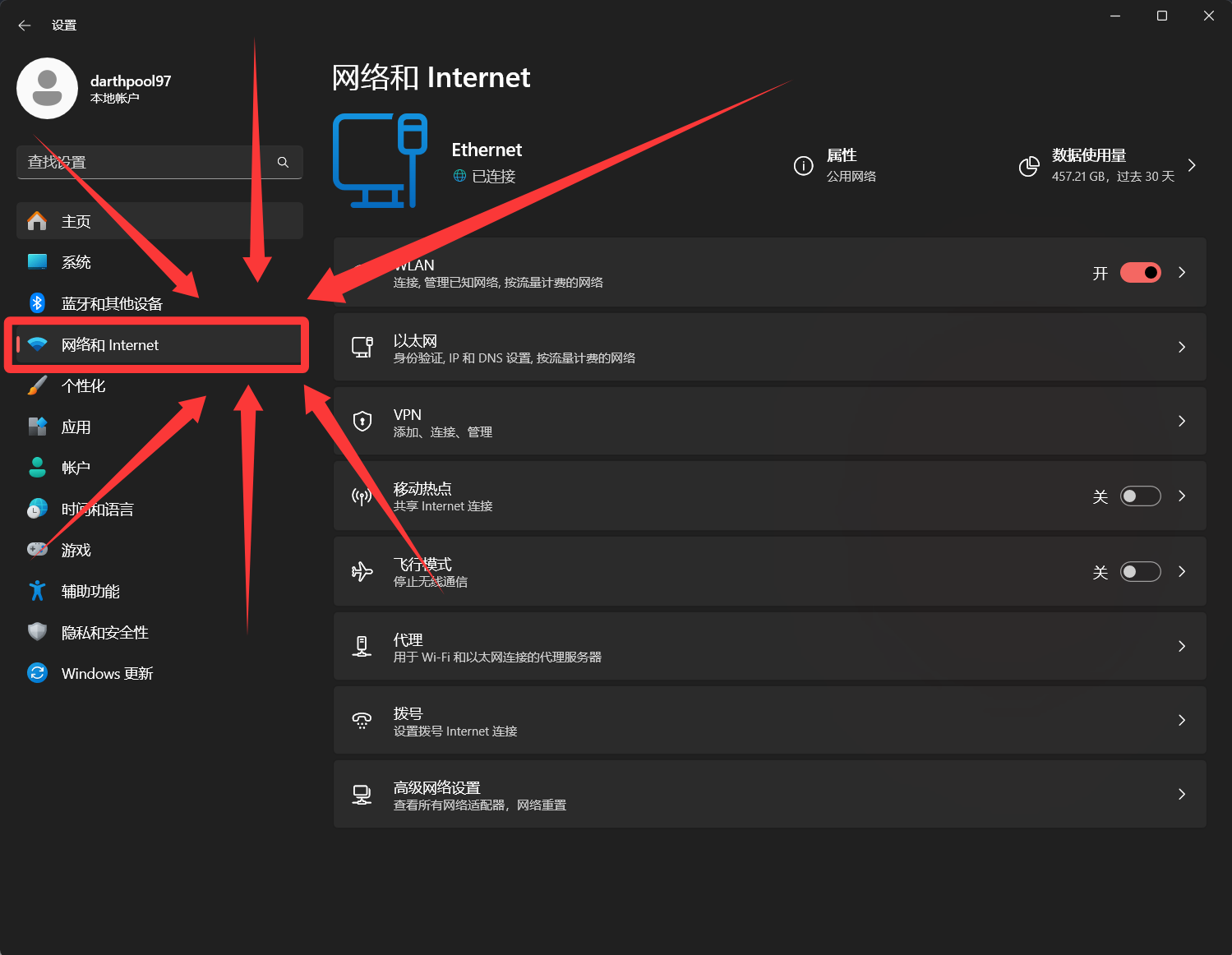1232x955 pixels.
Task: Click the search magnifier icon
Action: [283, 163]
